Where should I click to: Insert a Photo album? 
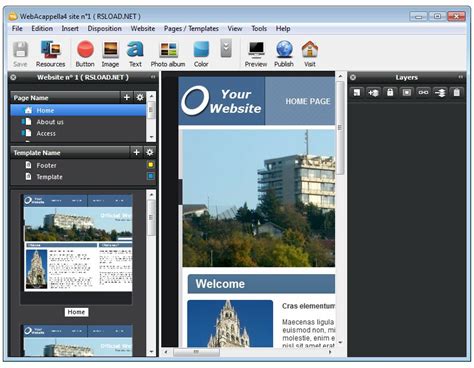pos(168,54)
